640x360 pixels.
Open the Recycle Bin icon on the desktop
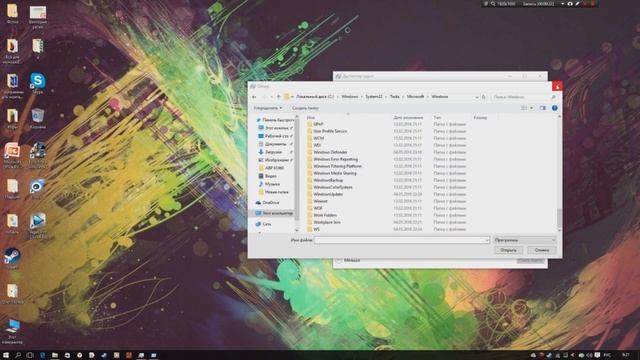tap(38, 118)
